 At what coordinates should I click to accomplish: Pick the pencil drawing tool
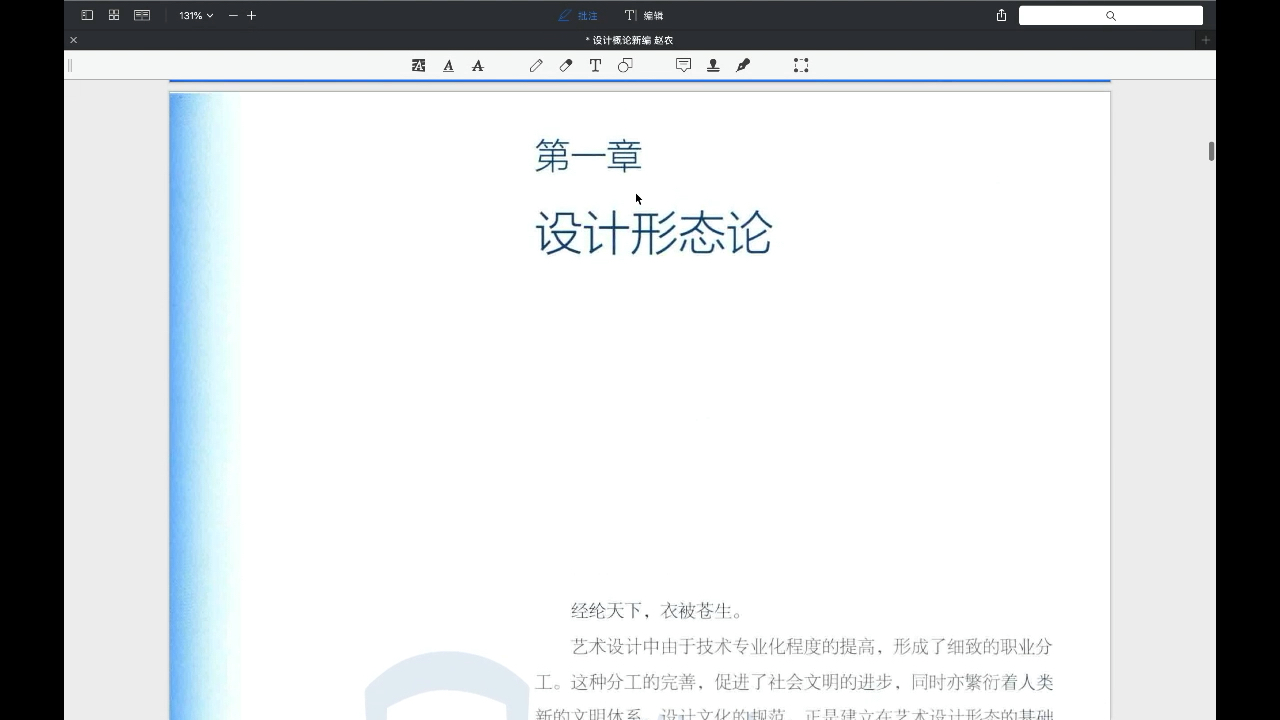tap(536, 65)
